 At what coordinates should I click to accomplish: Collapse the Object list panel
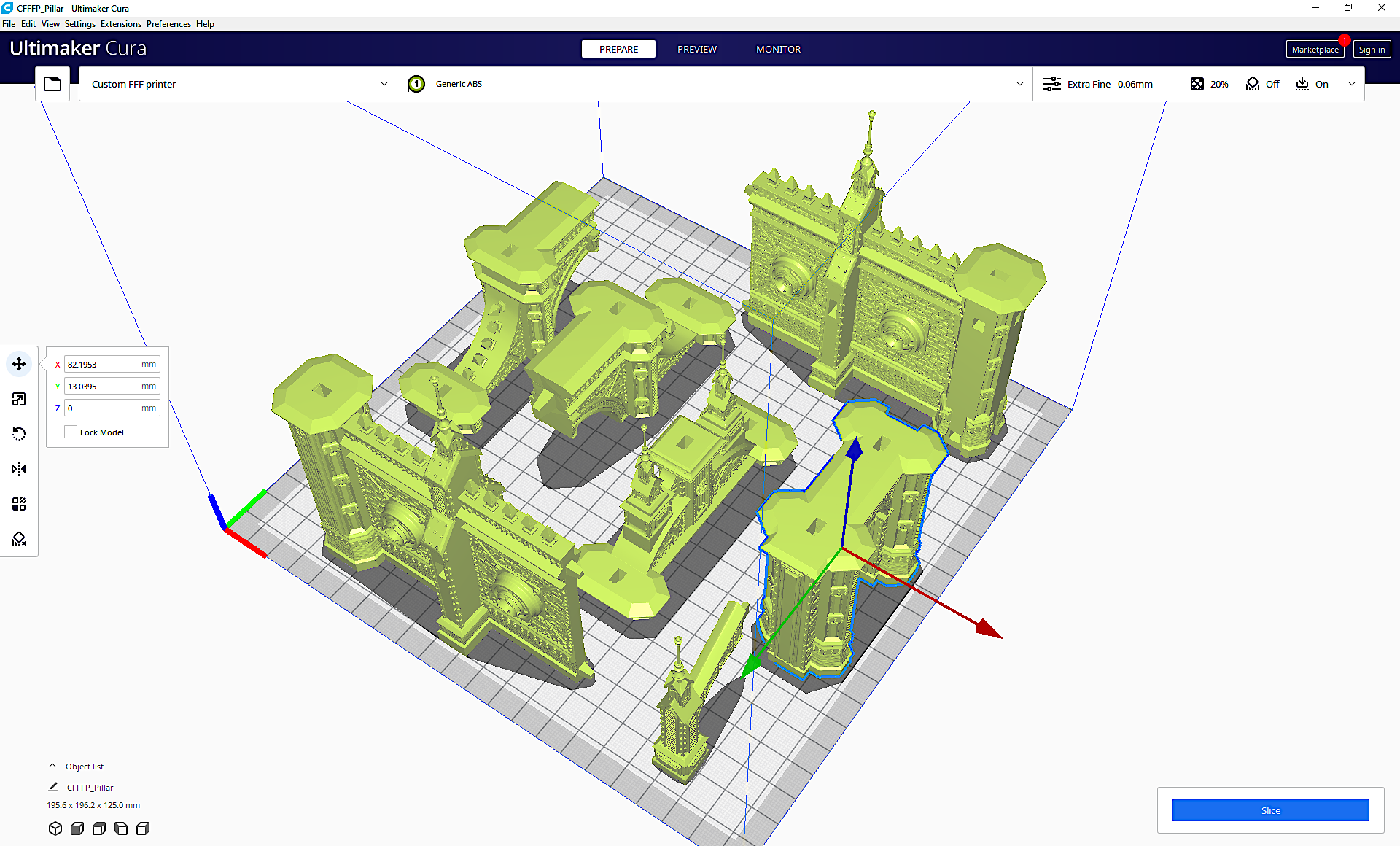[x=52, y=766]
